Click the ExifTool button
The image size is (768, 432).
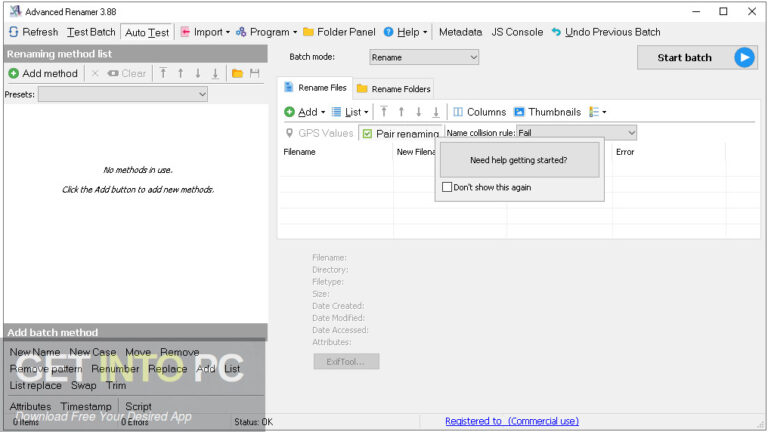(x=346, y=361)
